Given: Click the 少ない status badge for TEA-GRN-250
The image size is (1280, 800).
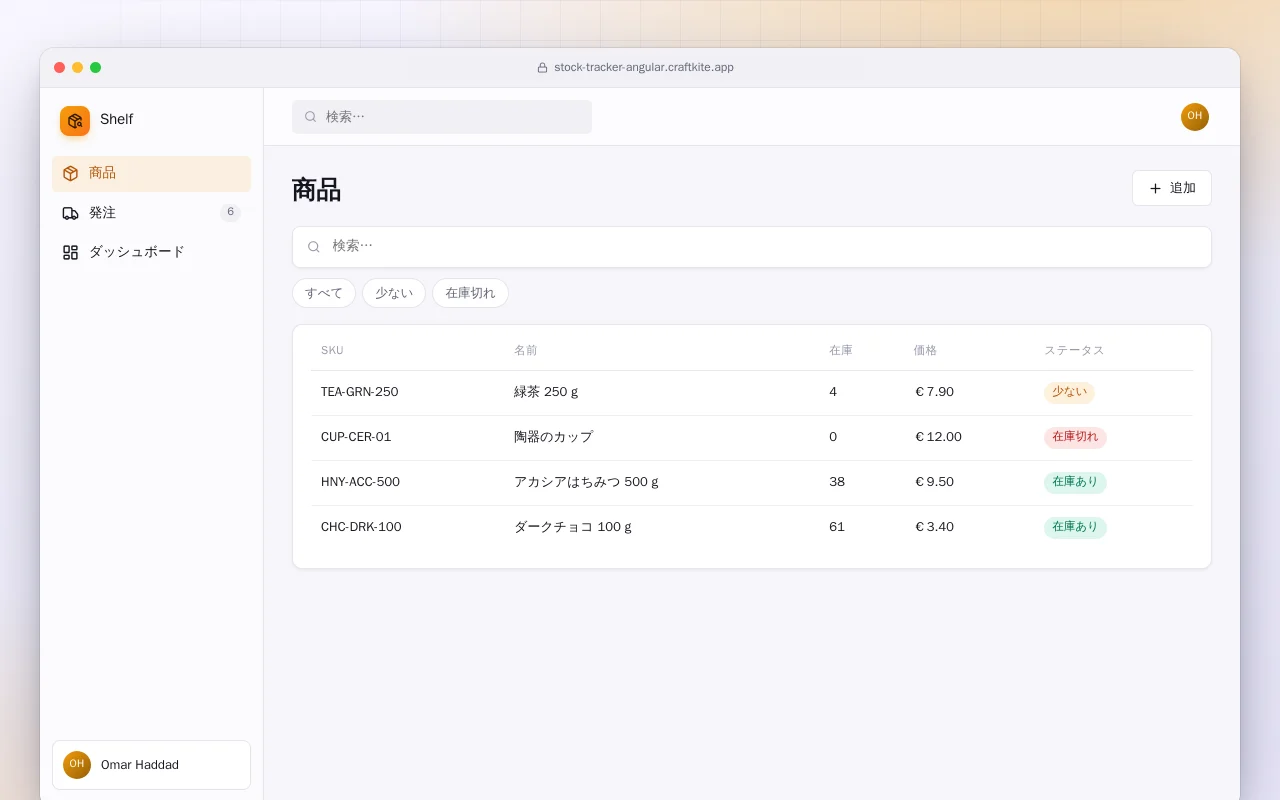Looking at the screenshot, I should [1069, 393].
